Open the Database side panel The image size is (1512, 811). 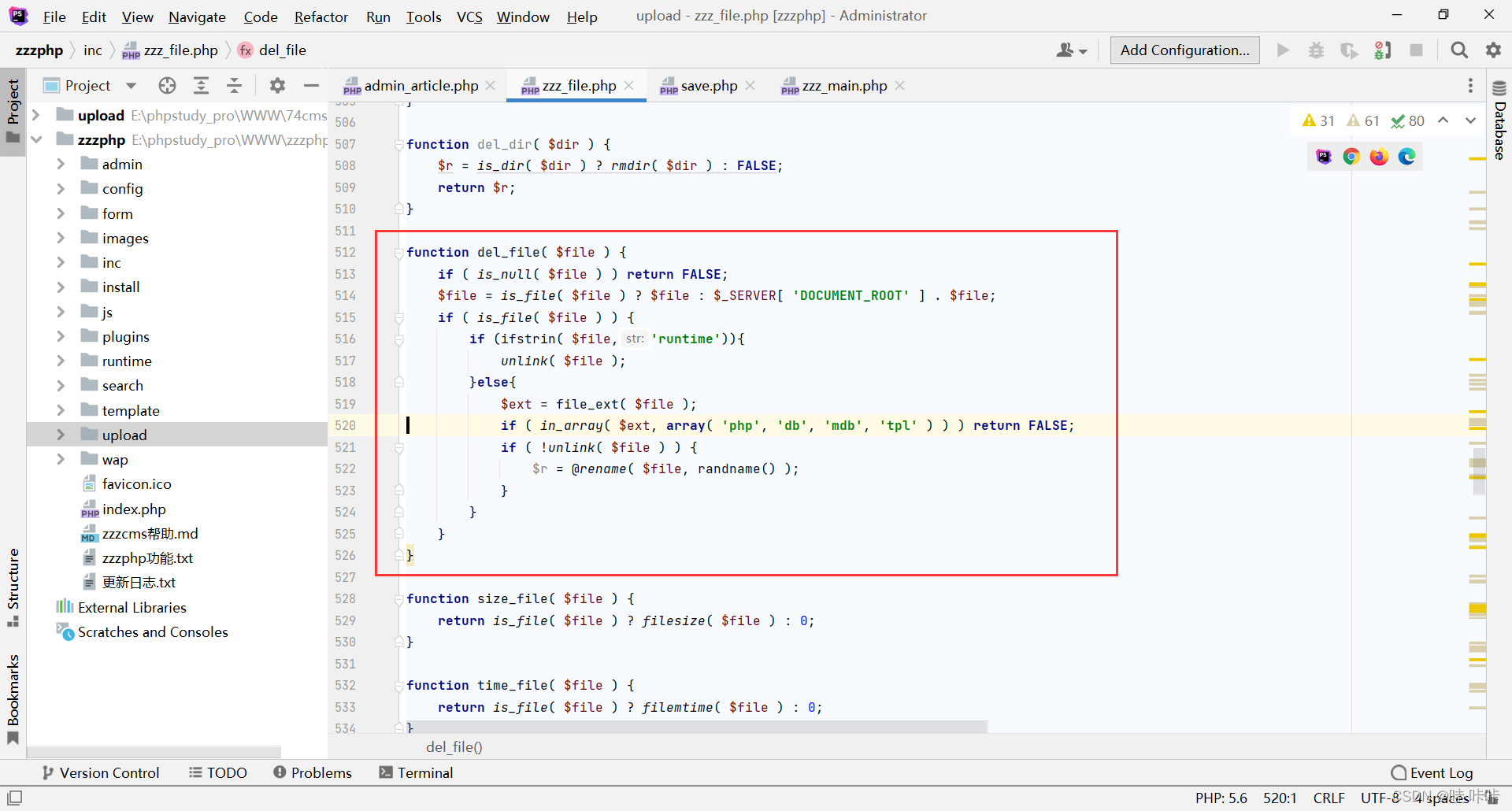(x=1499, y=120)
